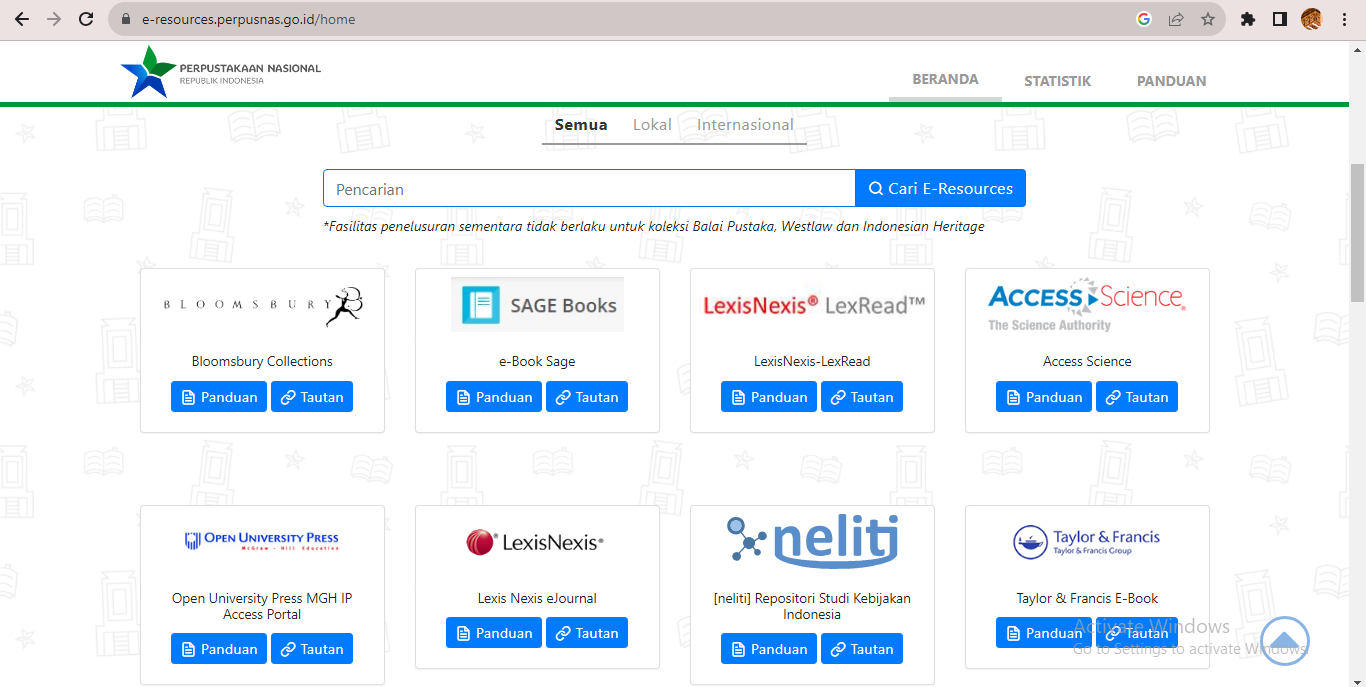Click the Taylor & Francis logo
The width and height of the screenshot is (1366, 687).
click(x=1087, y=541)
